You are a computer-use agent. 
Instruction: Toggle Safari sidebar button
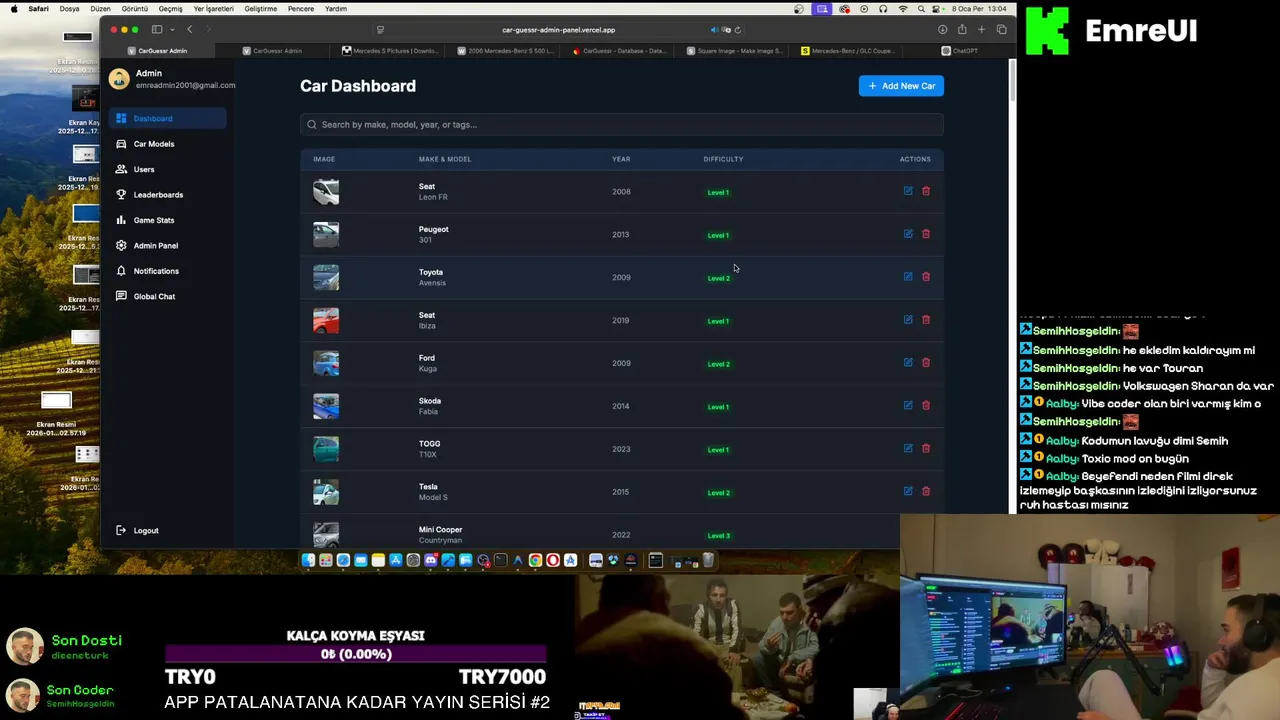tap(157, 30)
